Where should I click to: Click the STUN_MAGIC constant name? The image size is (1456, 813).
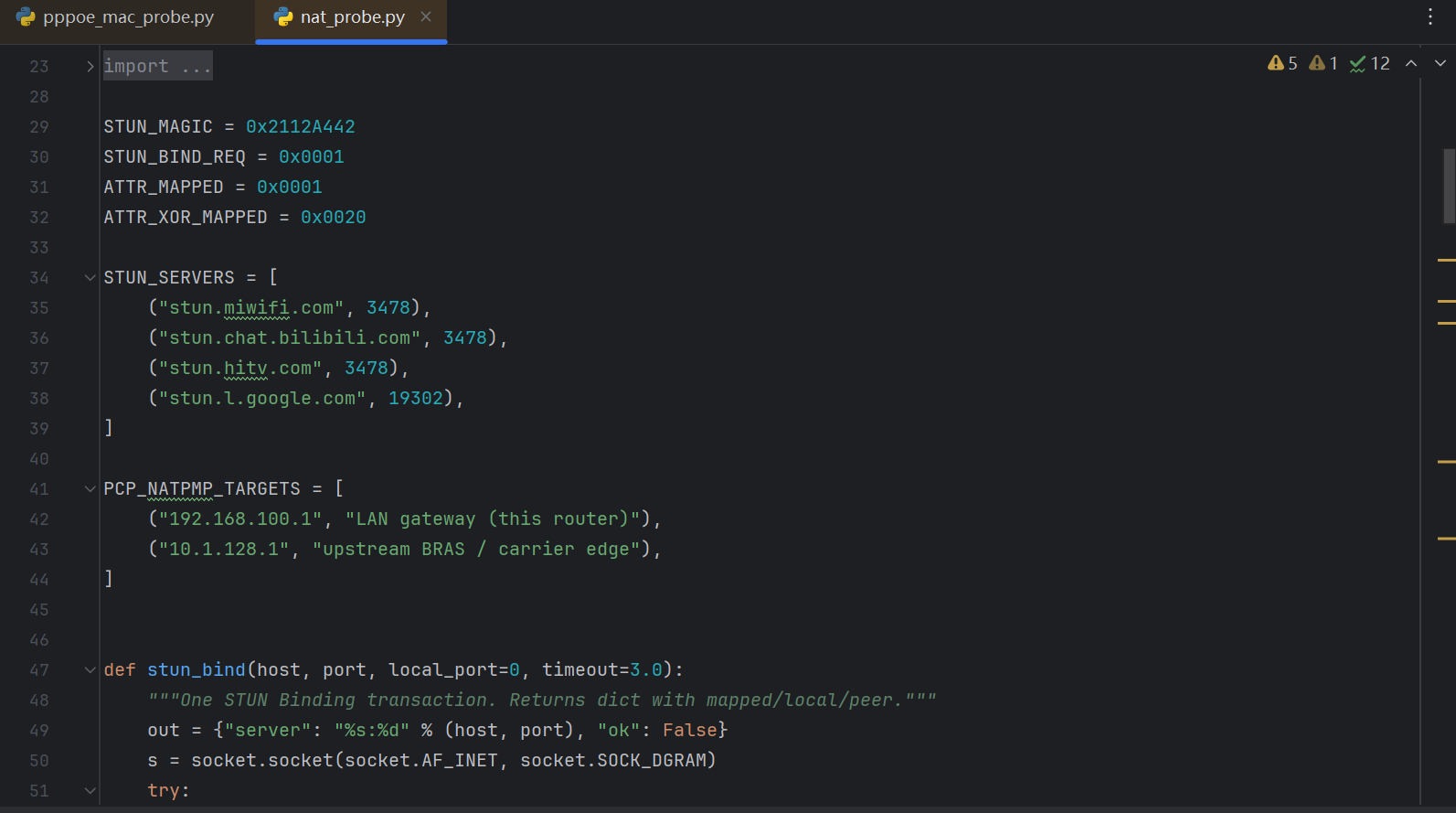pyautogui.click(x=158, y=126)
